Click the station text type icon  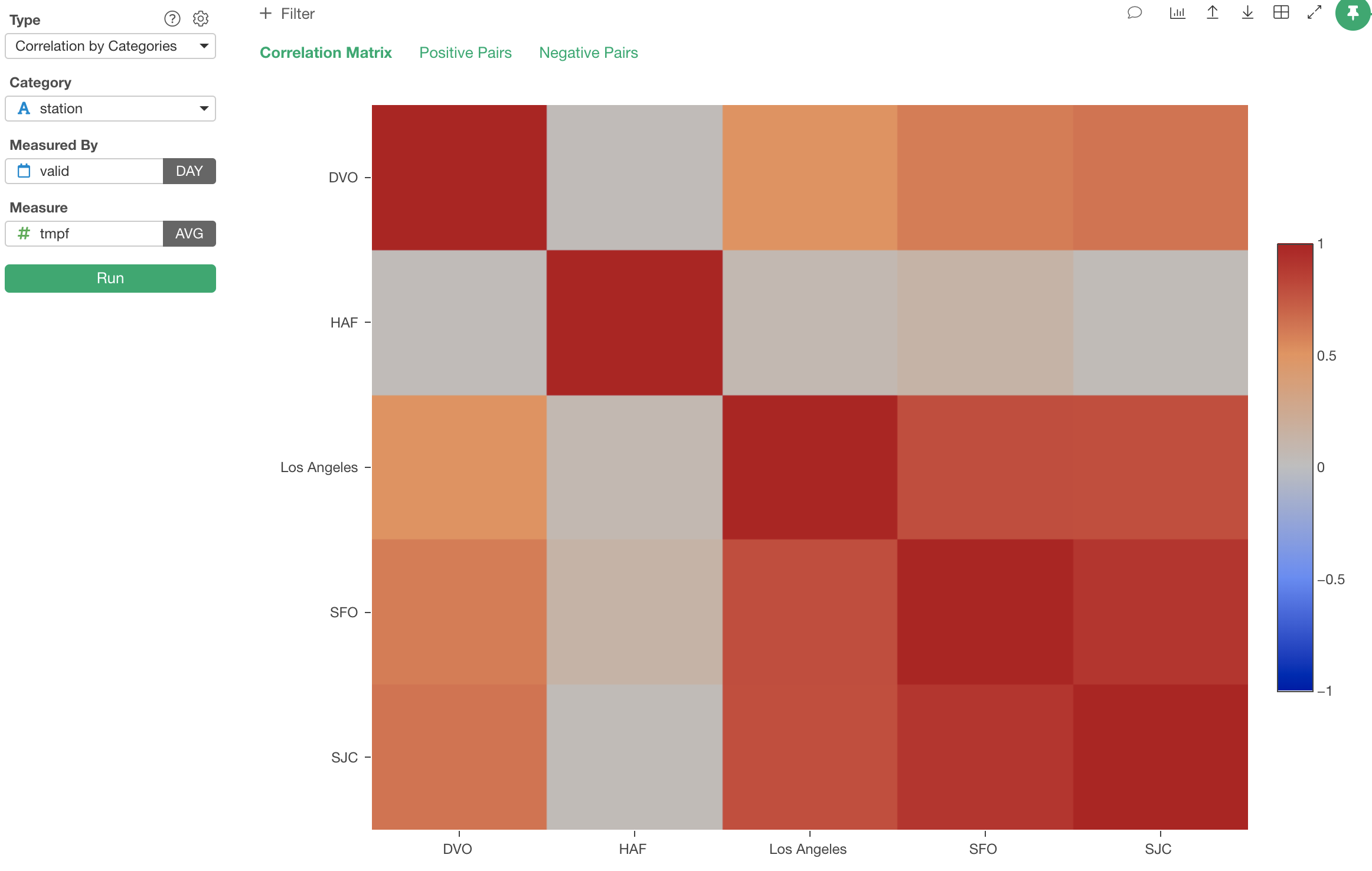[24, 109]
